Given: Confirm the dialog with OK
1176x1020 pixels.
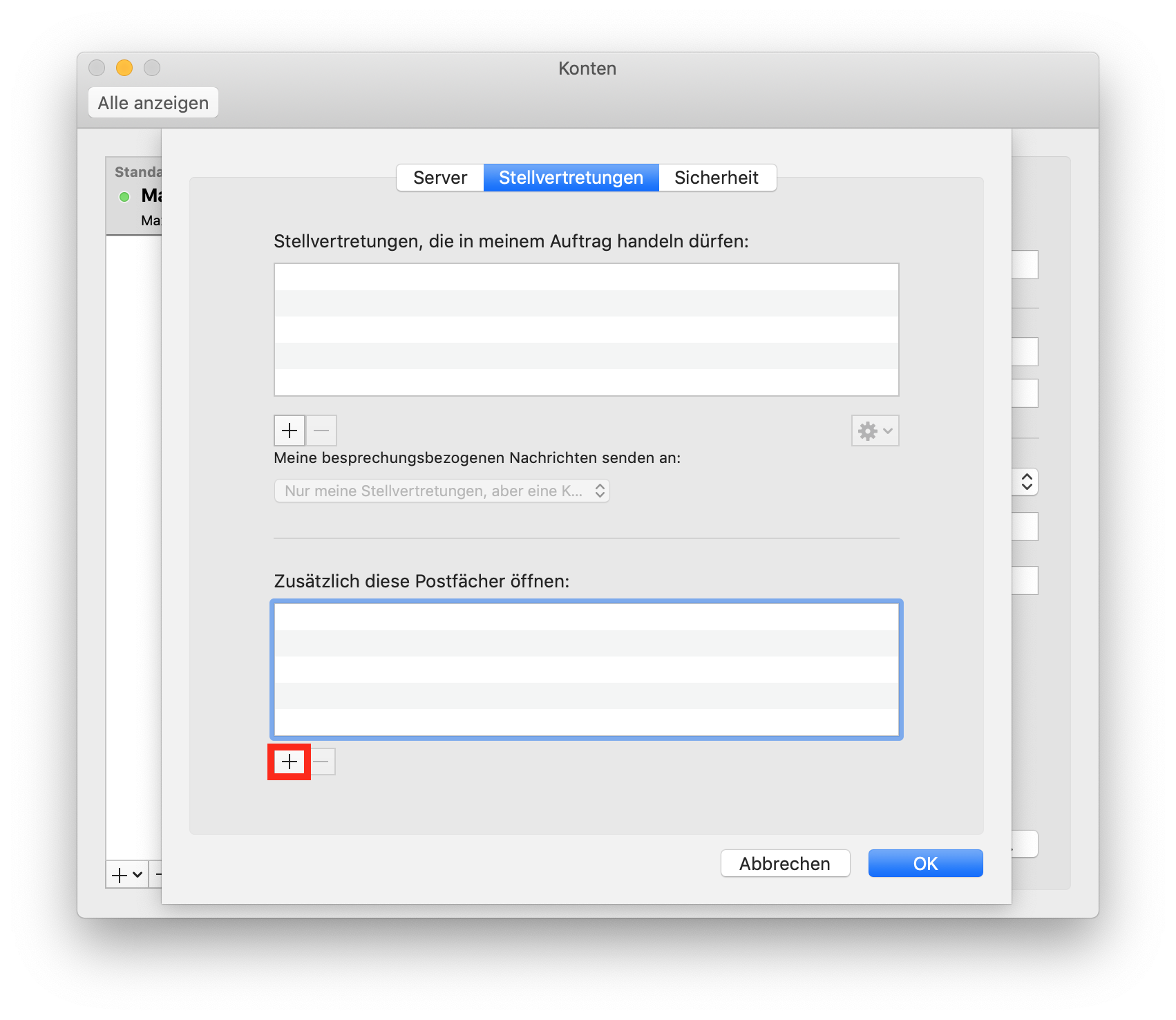Looking at the screenshot, I should [x=925, y=863].
